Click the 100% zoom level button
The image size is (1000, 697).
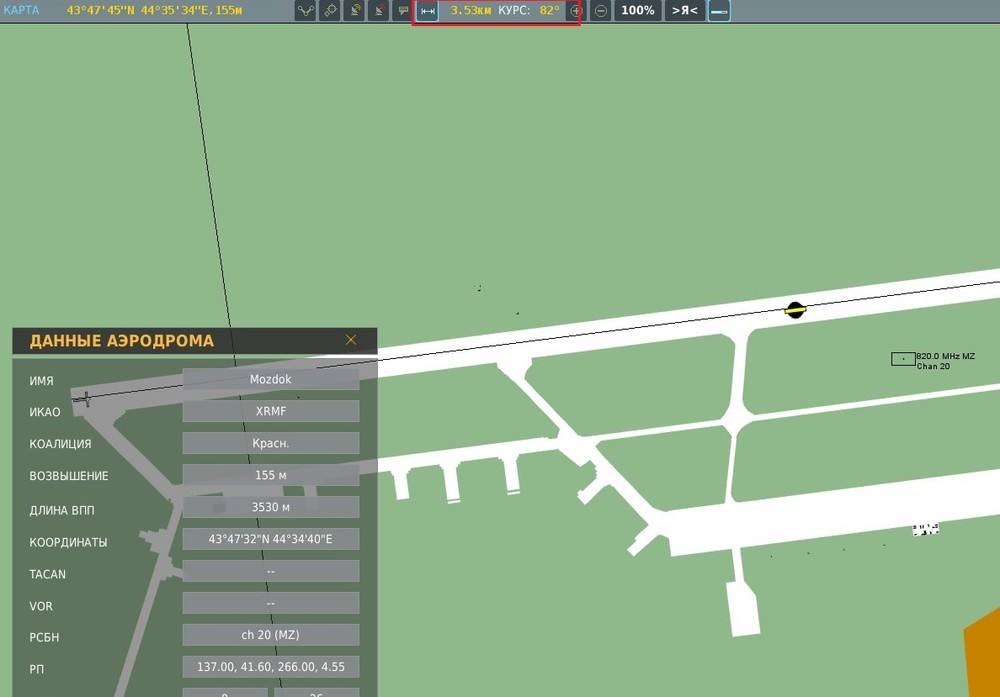(x=638, y=11)
